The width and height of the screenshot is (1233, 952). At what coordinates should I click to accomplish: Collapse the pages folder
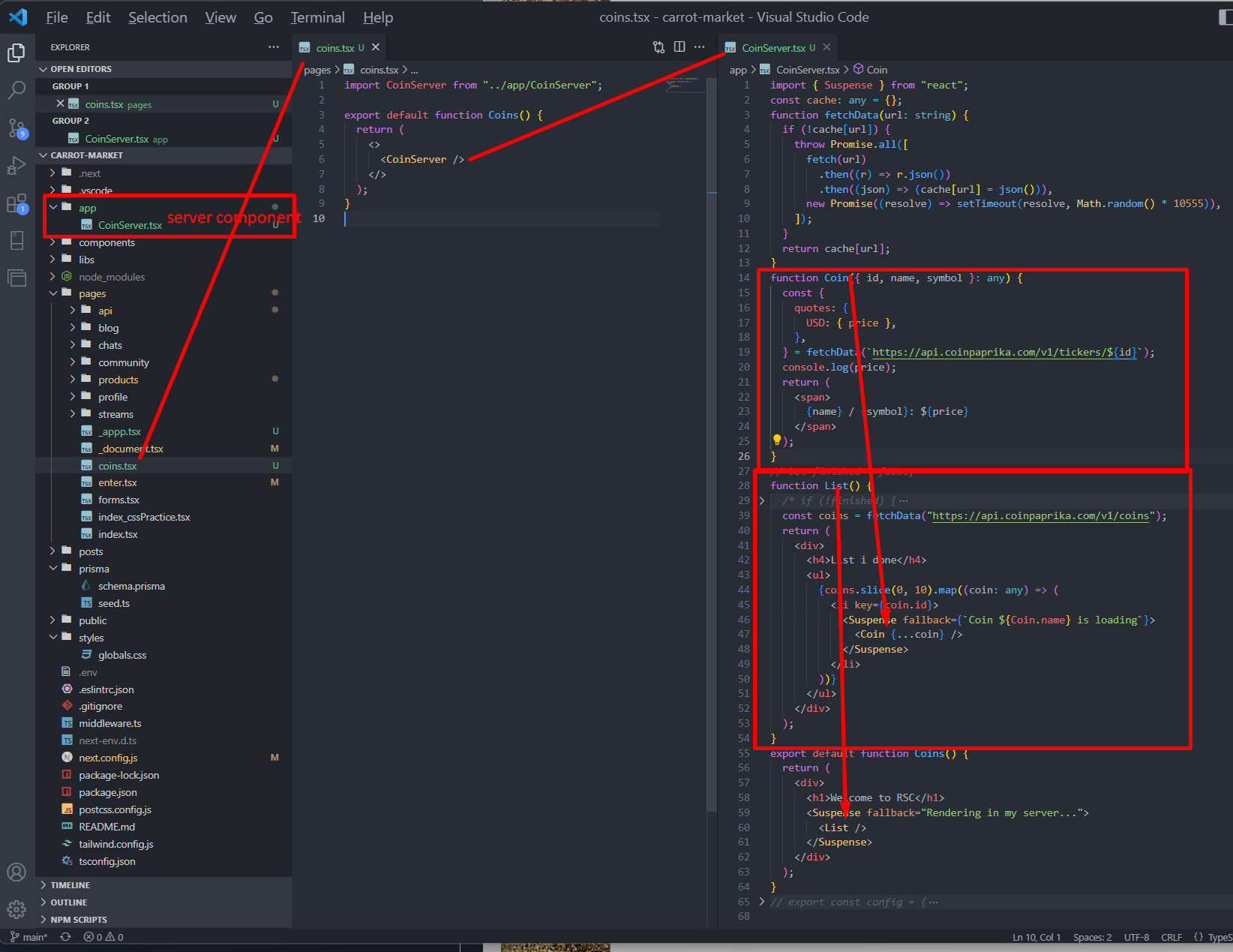(163, 293)
